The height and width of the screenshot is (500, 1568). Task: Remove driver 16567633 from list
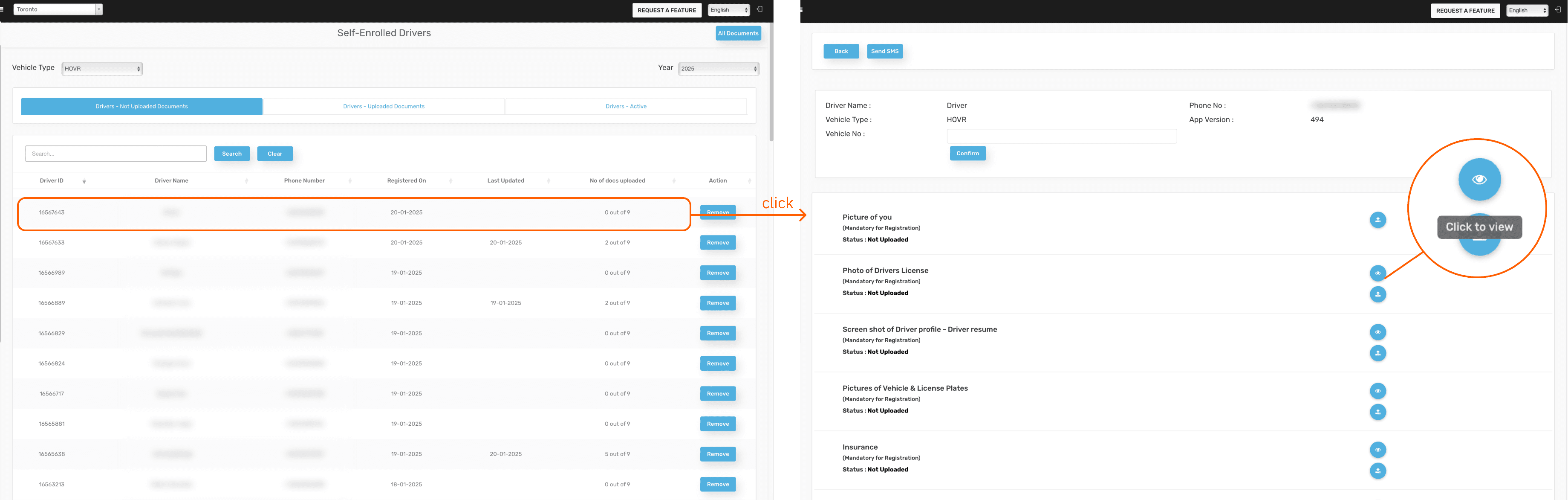click(x=718, y=242)
